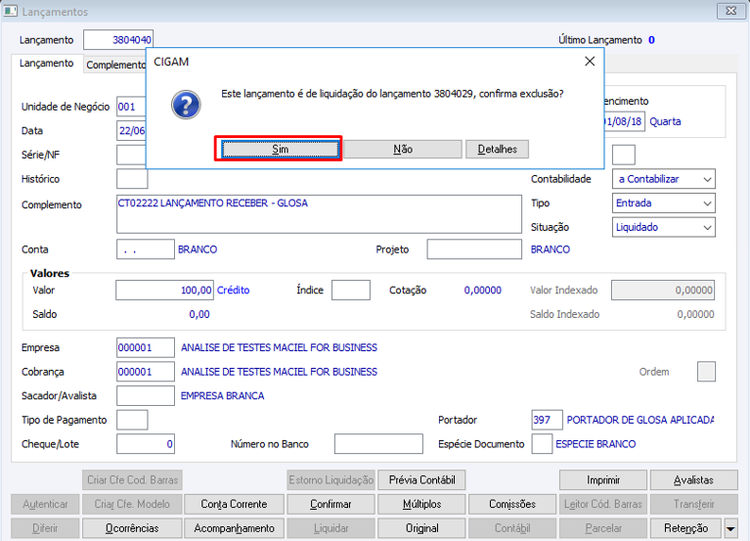Screen dimensions: 750x541
Task: Click the Portador field showing 397
Action: coord(547,420)
